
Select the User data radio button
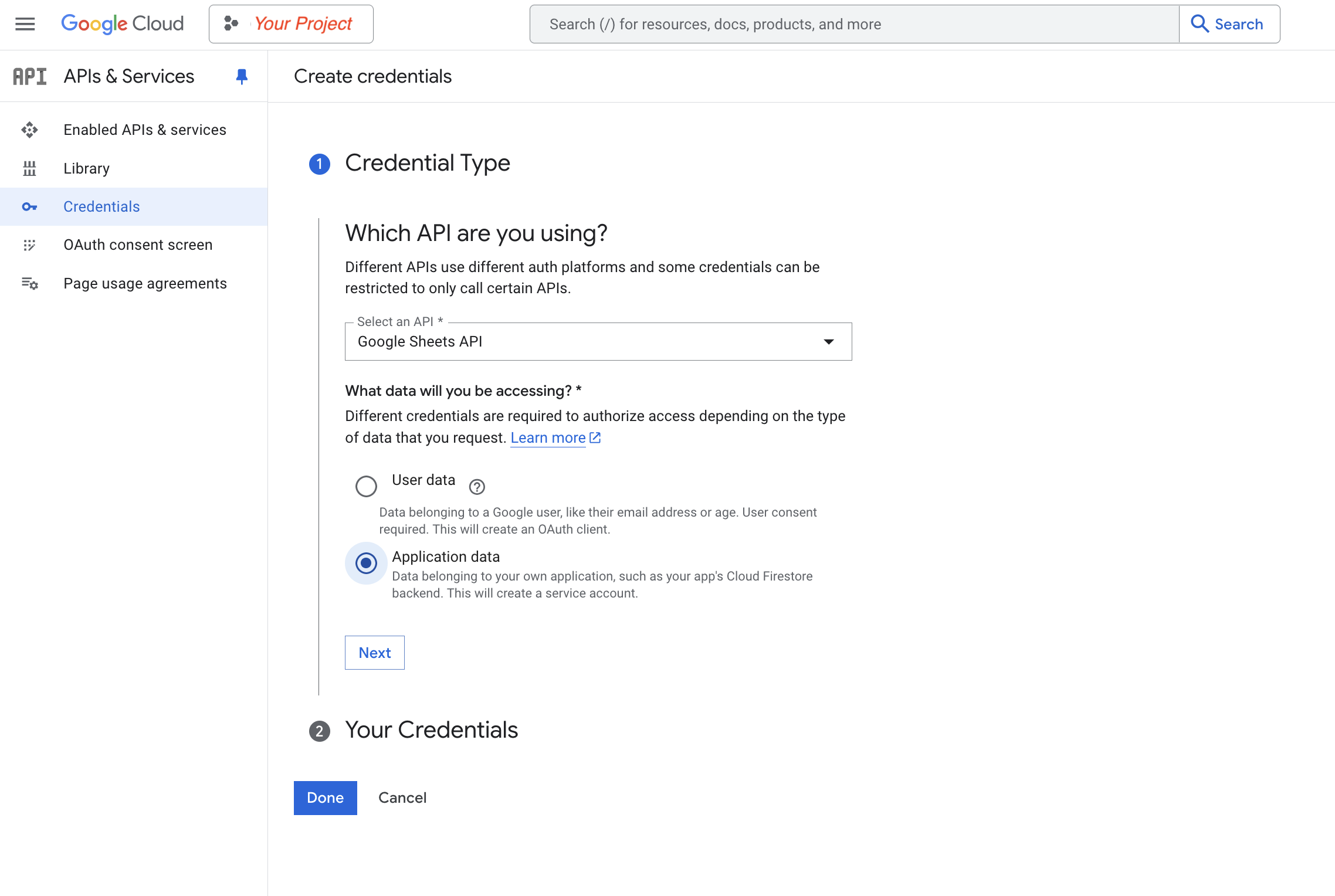tap(366, 486)
